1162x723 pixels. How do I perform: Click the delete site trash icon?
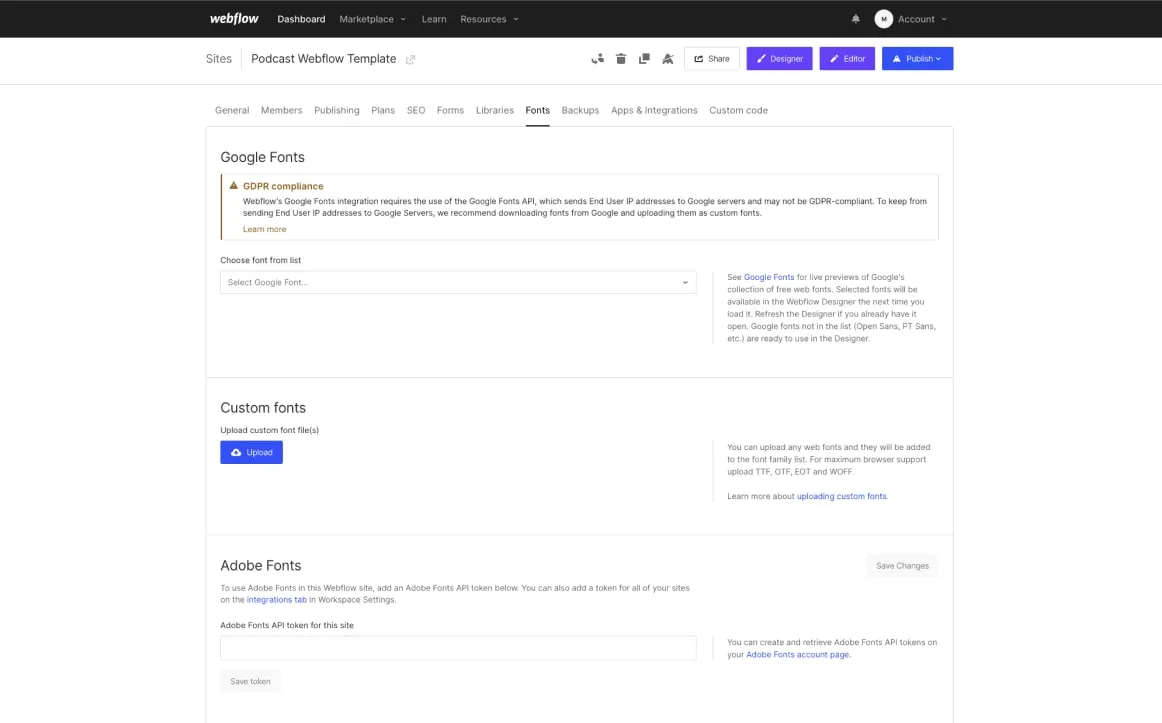click(621, 59)
